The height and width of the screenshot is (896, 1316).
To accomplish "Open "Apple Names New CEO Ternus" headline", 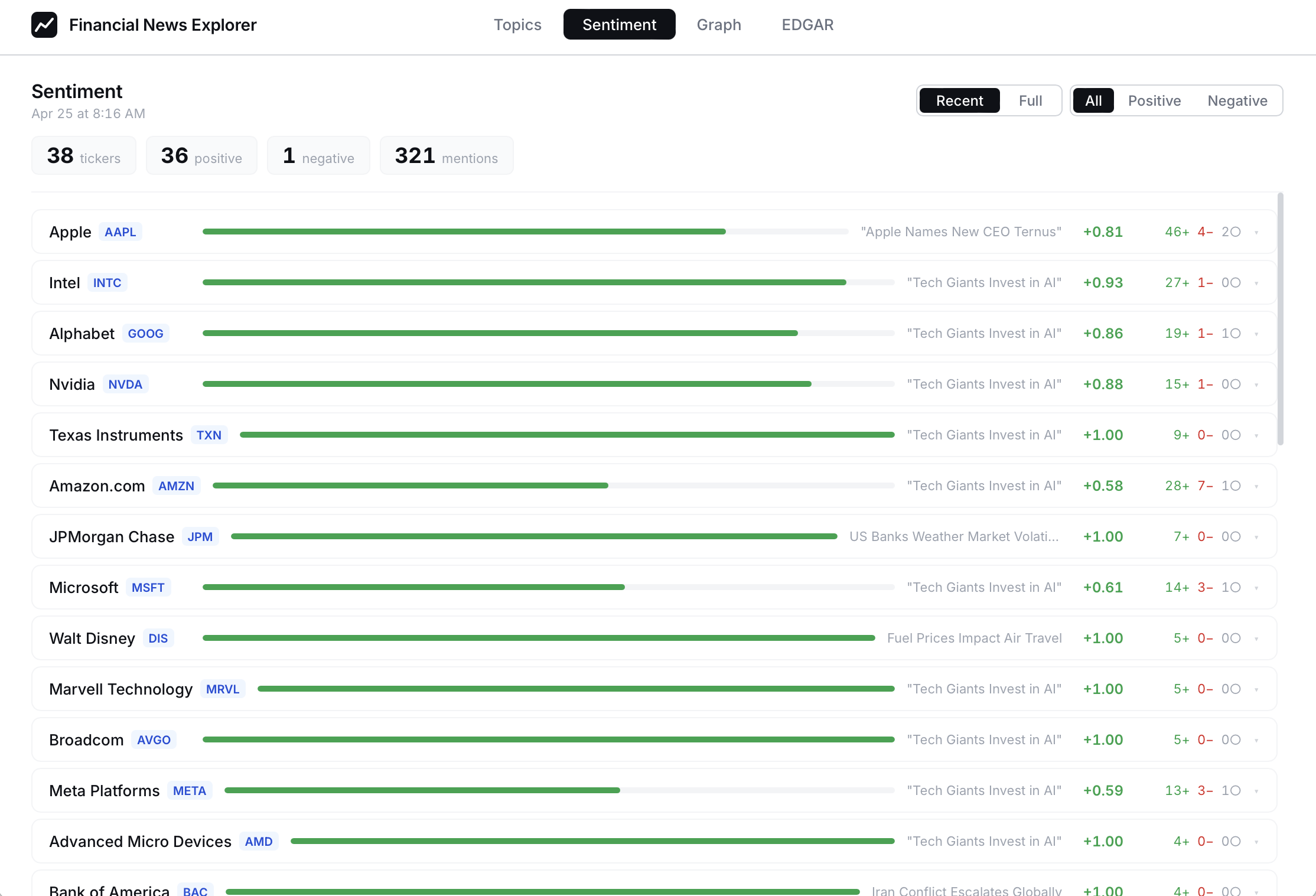I will tap(961, 232).
